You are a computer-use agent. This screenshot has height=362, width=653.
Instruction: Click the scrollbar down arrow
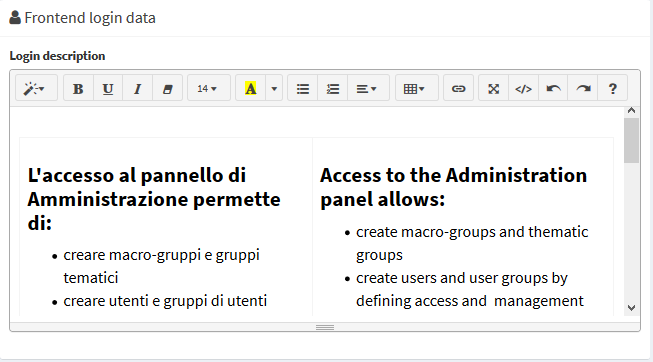pos(631,308)
